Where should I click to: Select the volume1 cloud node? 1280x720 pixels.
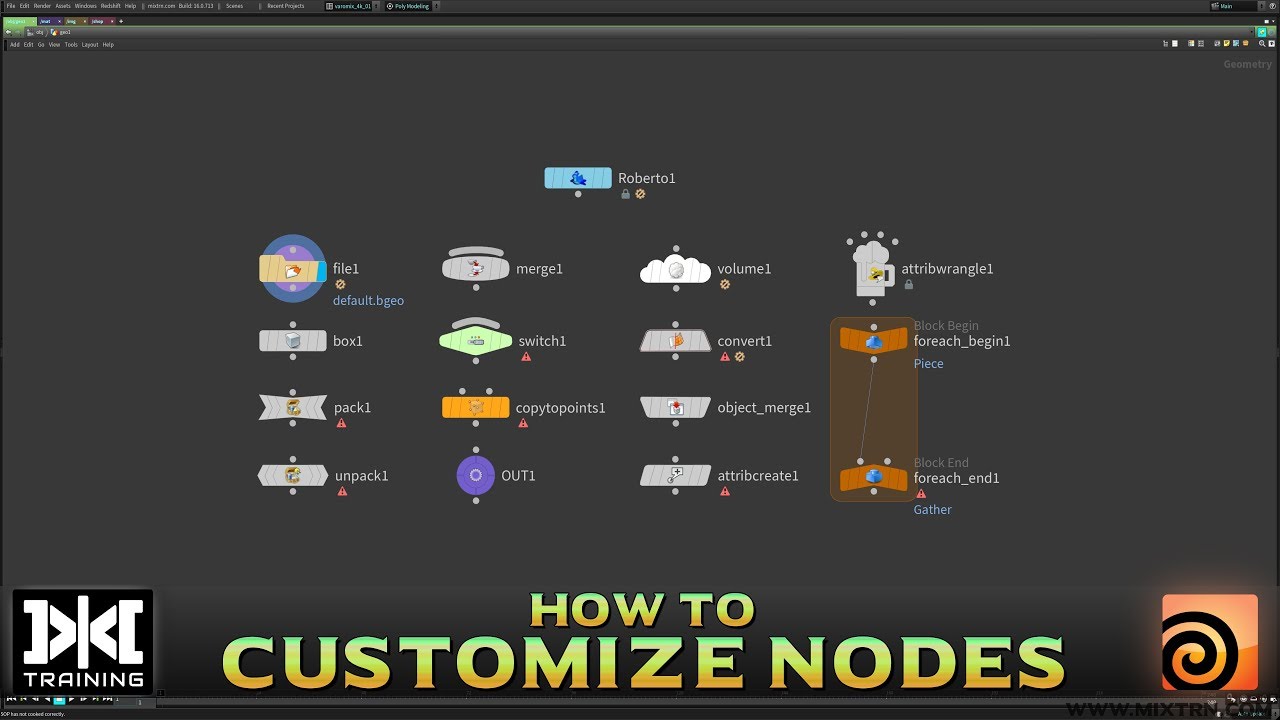[x=676, y=269]
